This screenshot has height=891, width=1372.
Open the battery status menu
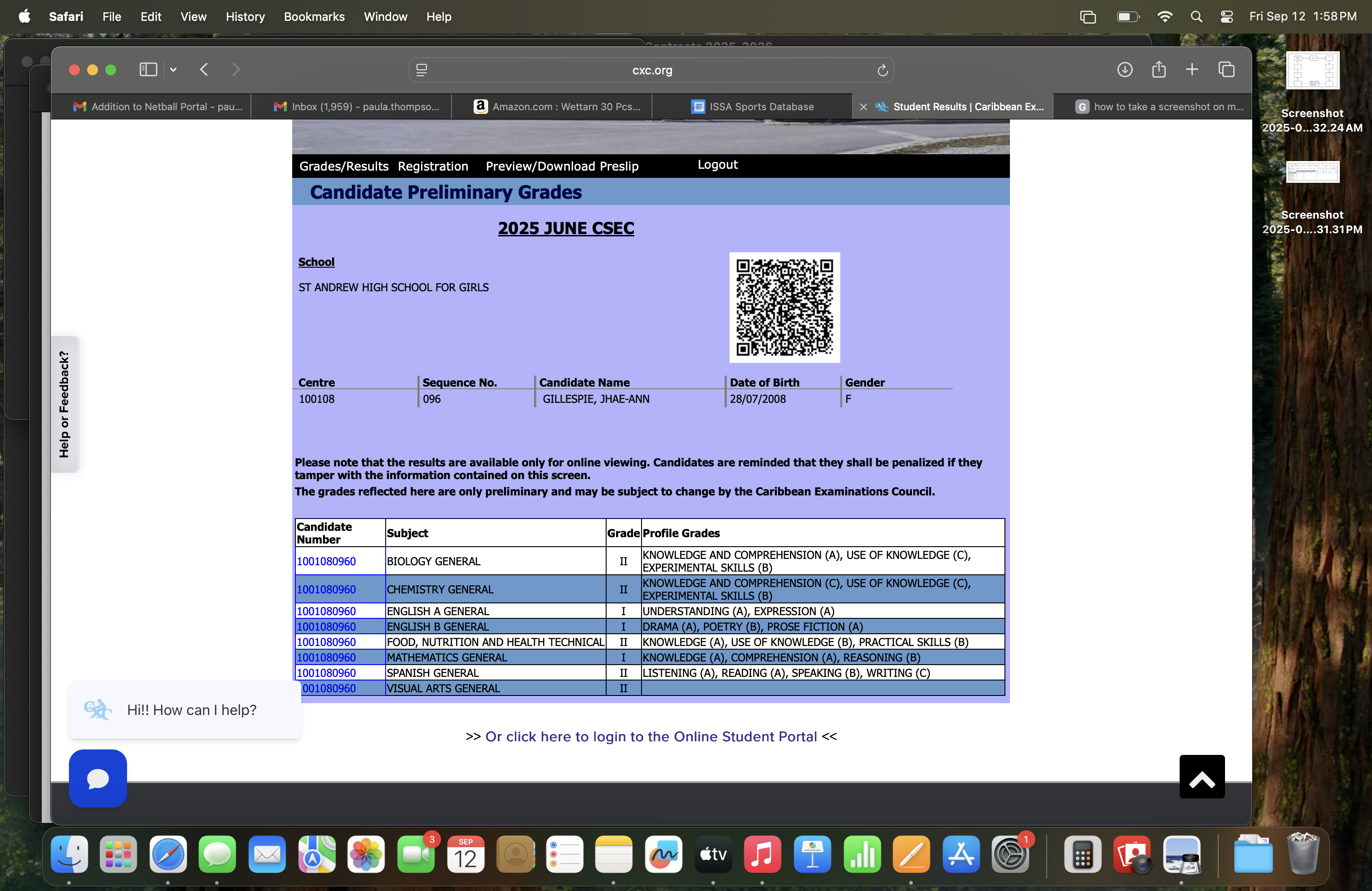[1128, 17]
